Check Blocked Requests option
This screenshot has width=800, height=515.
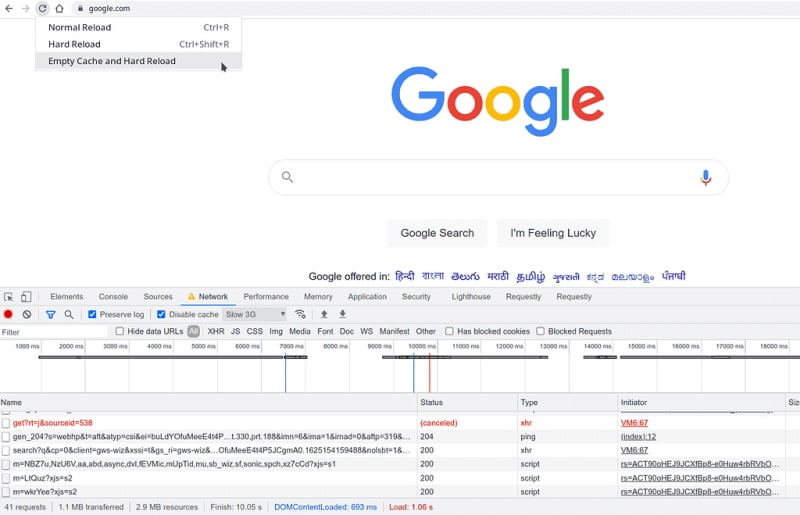tap(540, 331)
